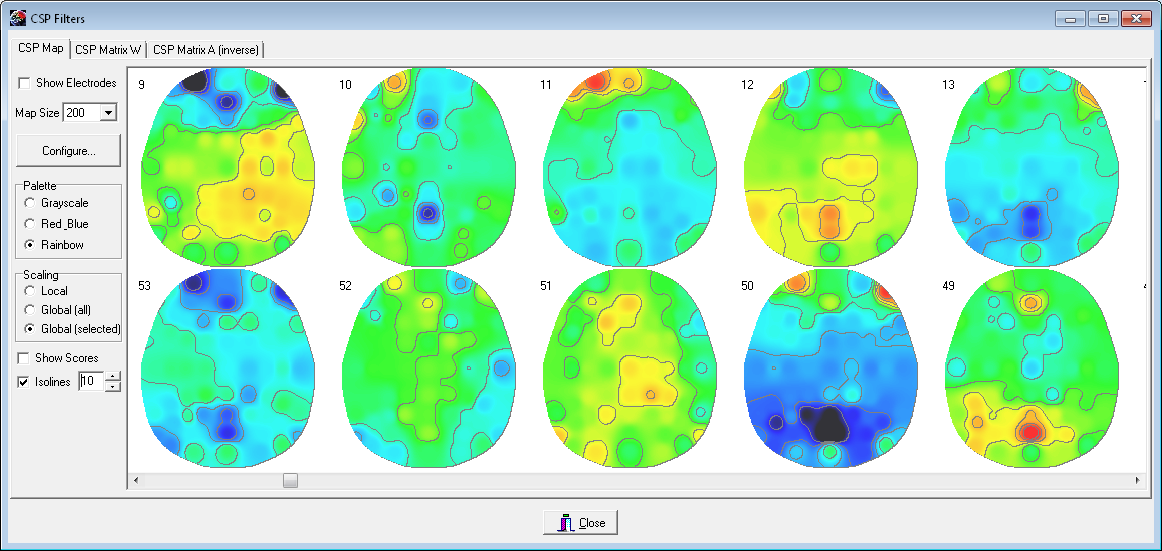Click the Configure... button
Viewport: 1162px width, 551px height.
coord(68,150)
